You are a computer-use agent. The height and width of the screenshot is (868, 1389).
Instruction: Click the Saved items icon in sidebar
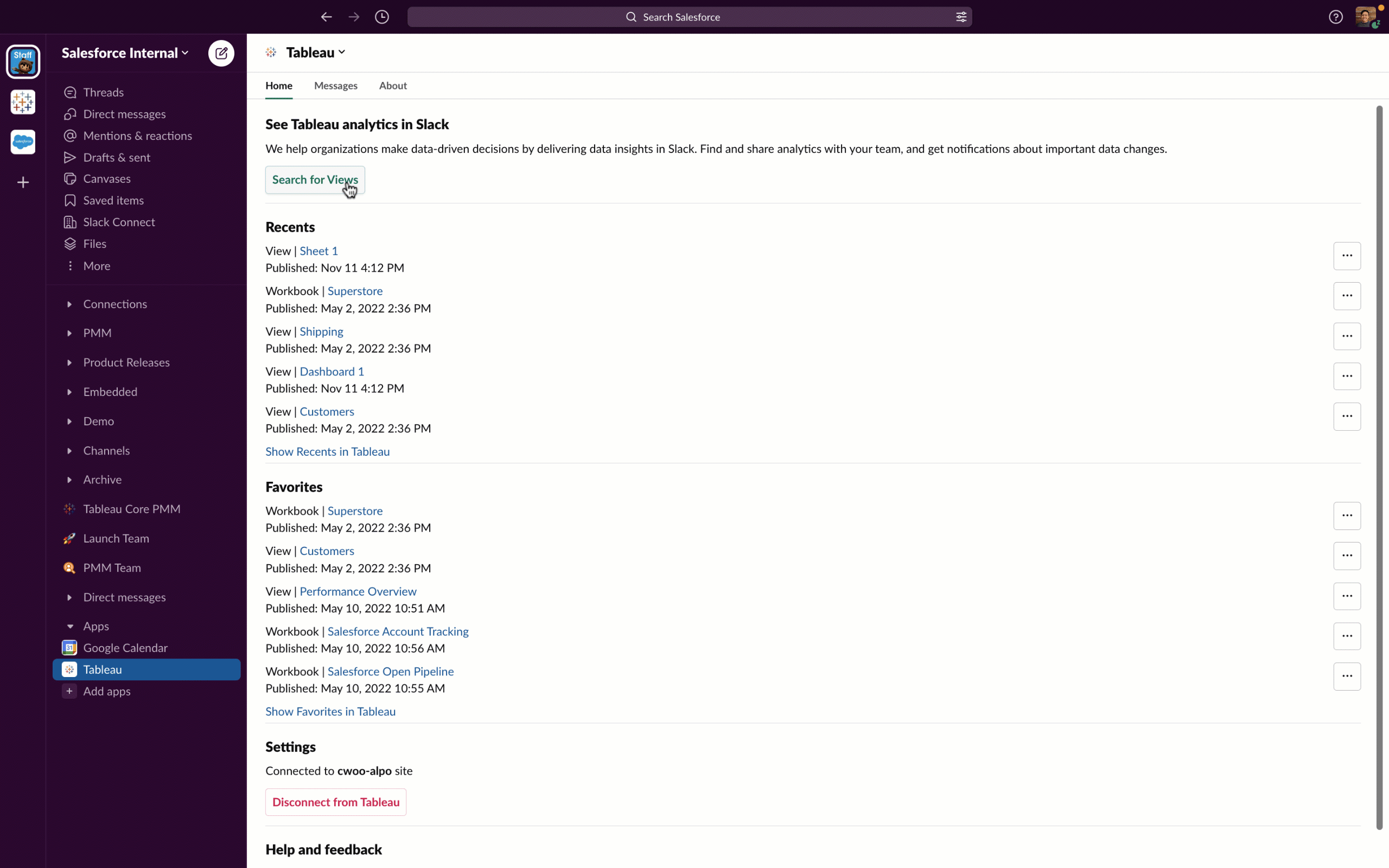(70, 200)
